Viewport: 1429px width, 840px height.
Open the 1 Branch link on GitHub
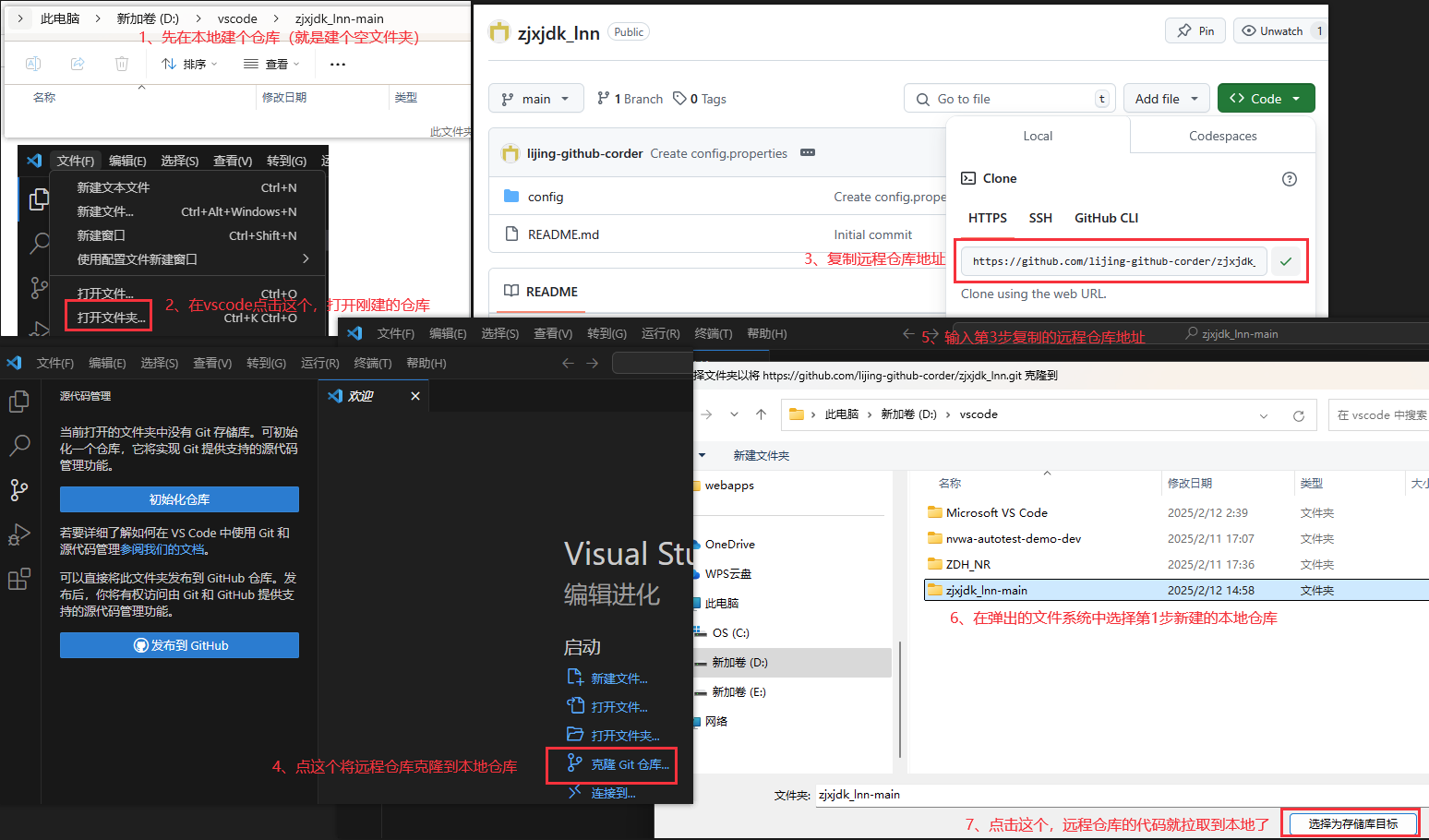(x=630, y=99)
